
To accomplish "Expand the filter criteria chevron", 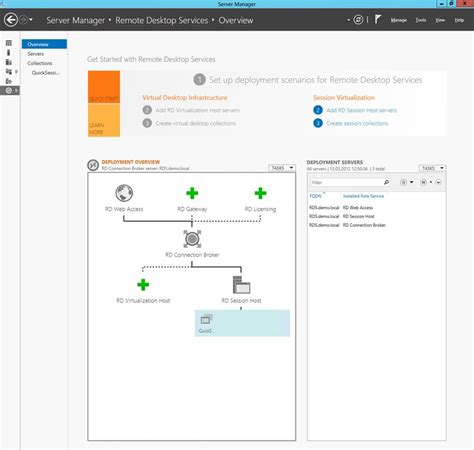I will pos(438,182).
